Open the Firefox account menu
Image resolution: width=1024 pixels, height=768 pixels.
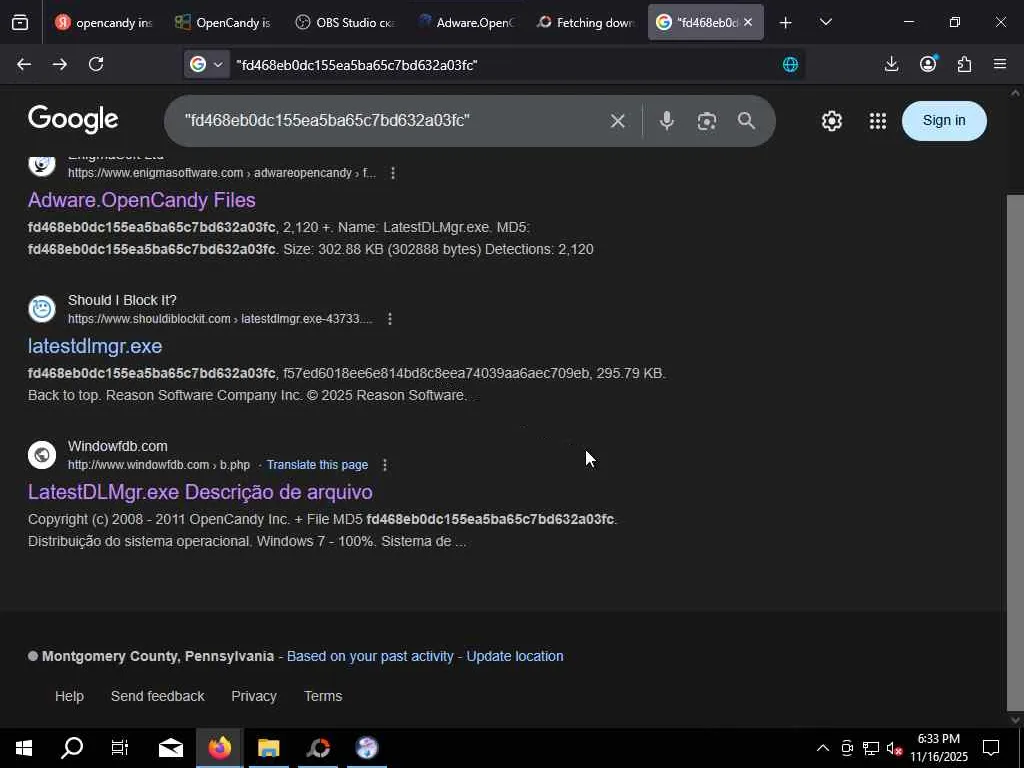928,64
